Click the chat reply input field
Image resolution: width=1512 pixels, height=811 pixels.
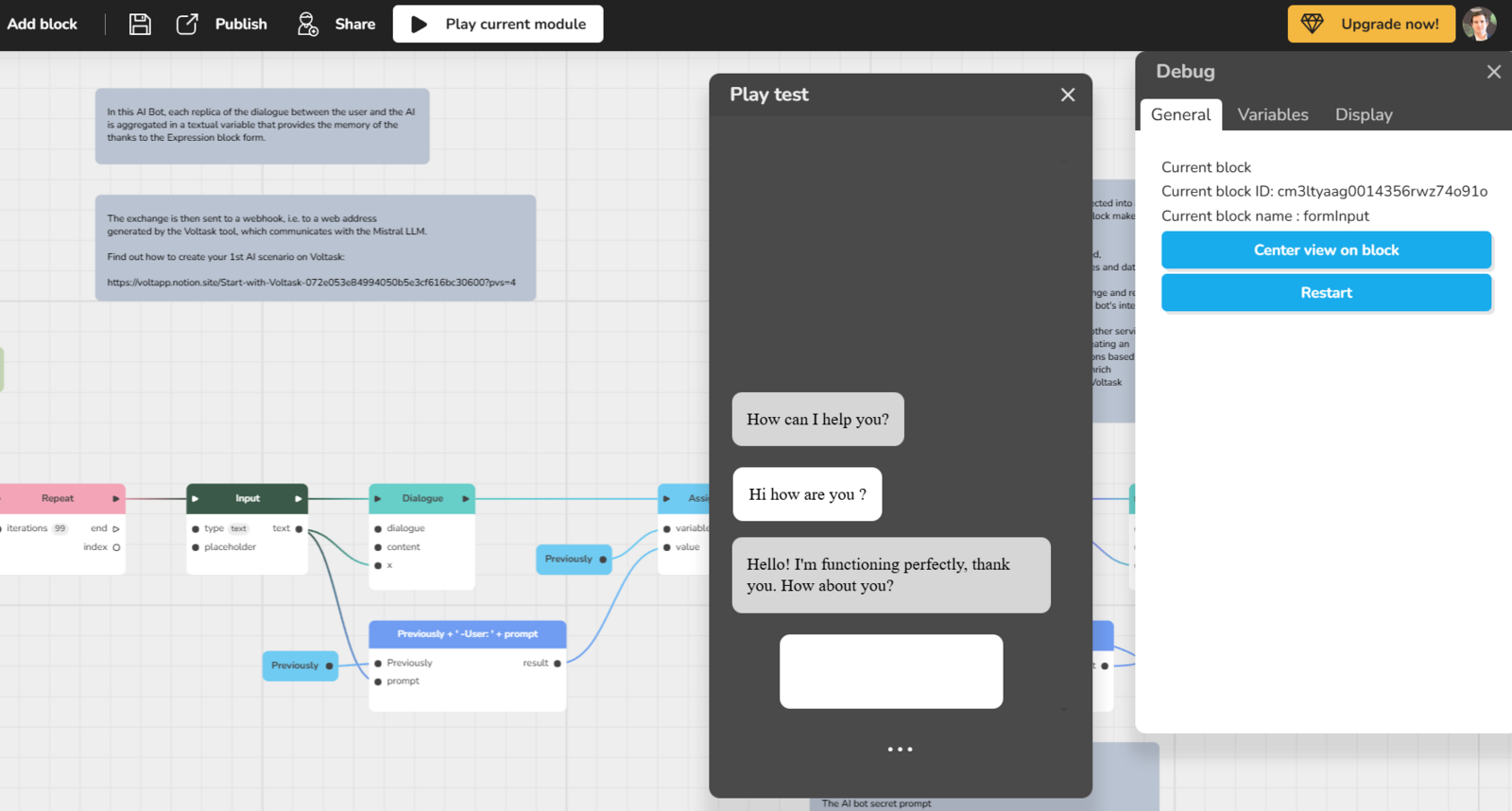[891, 671]
